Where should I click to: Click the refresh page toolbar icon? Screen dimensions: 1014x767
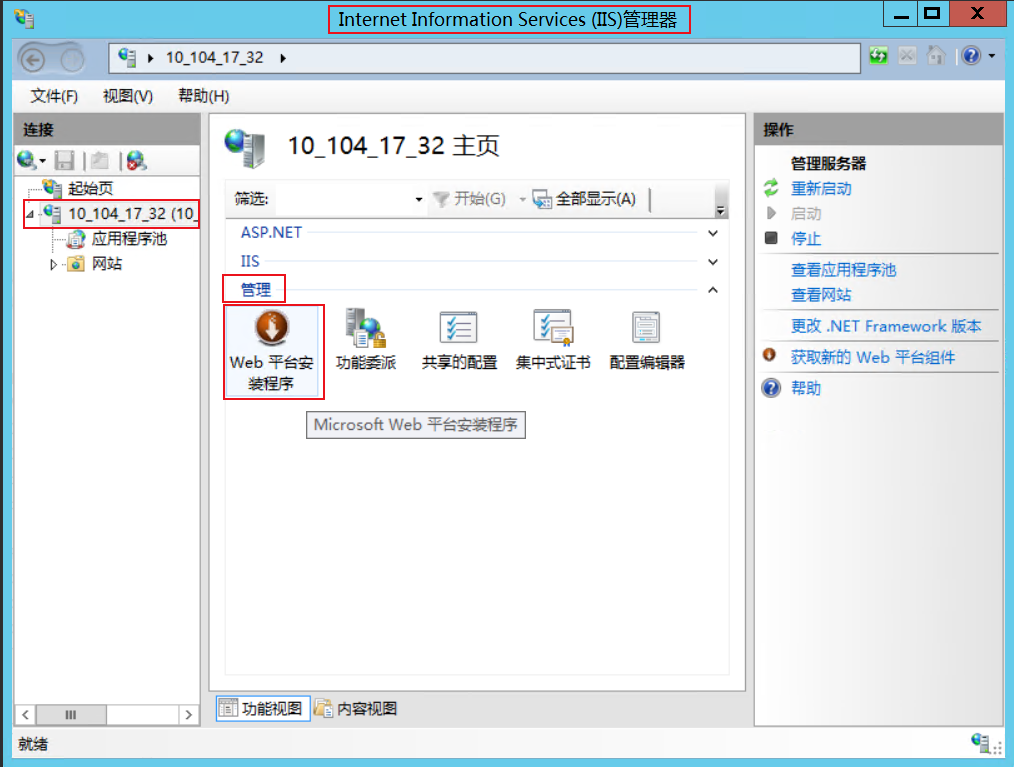click(879, 56)
